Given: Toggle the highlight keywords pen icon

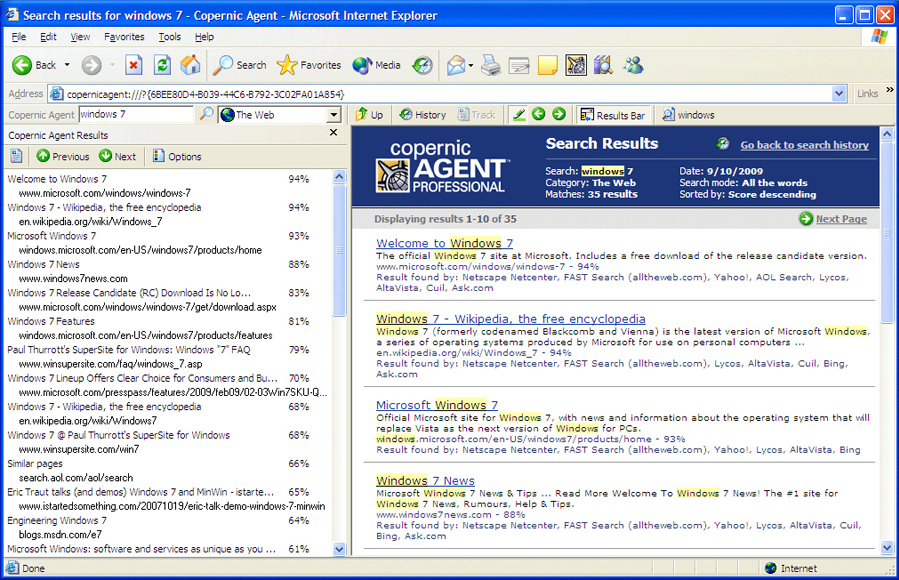Looking at the screenshot, I should [x=518, y=115].
